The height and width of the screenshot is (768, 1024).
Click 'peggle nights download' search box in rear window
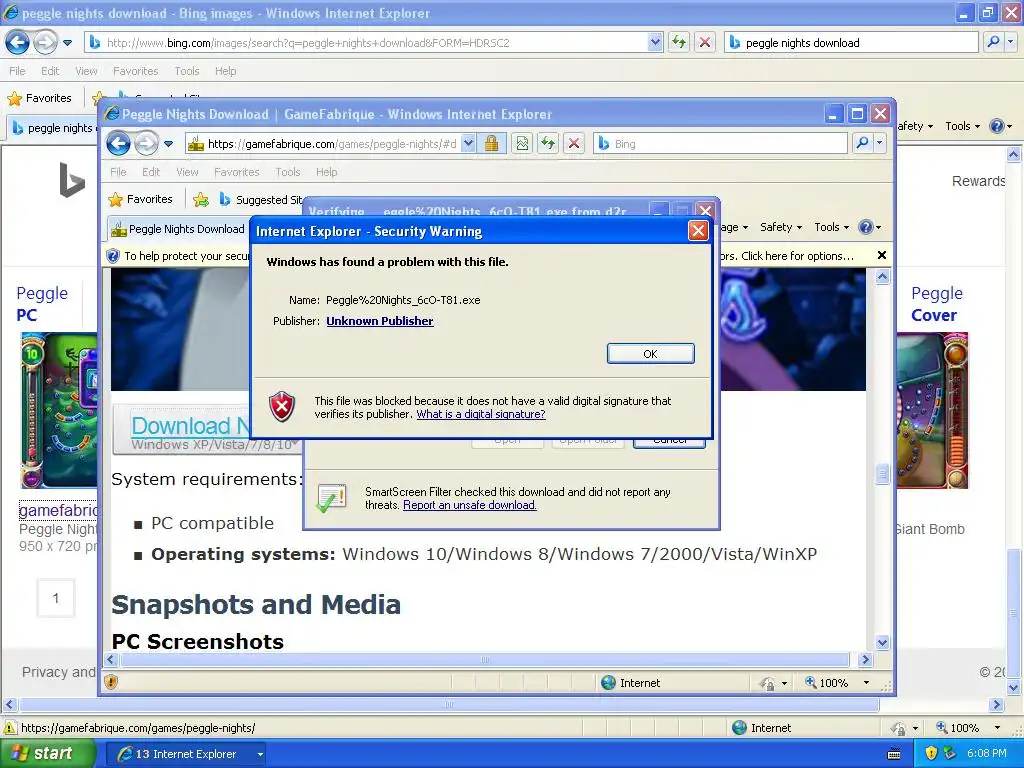coord(852,43)
